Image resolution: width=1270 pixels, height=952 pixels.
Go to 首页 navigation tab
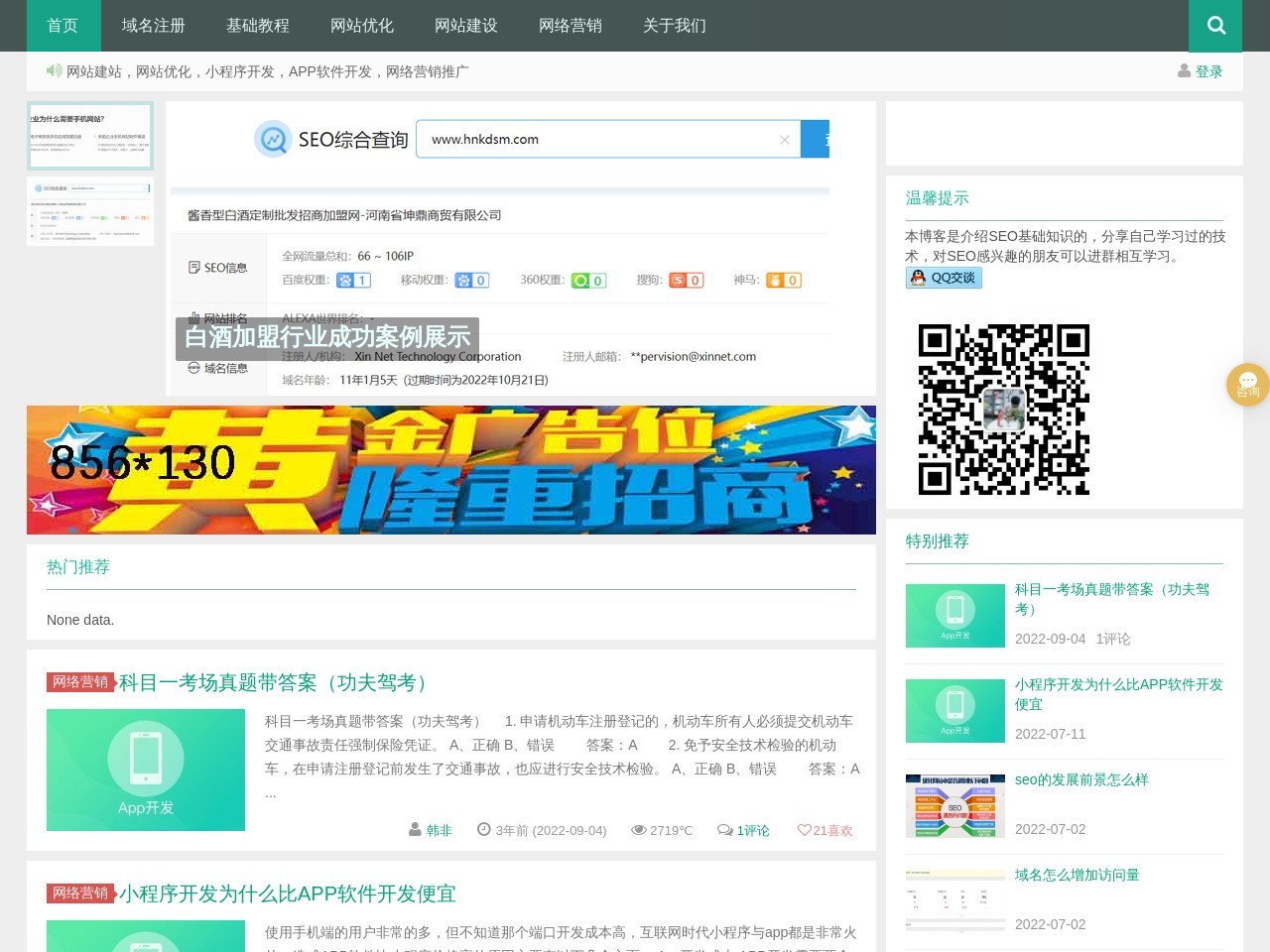(63, 26)
